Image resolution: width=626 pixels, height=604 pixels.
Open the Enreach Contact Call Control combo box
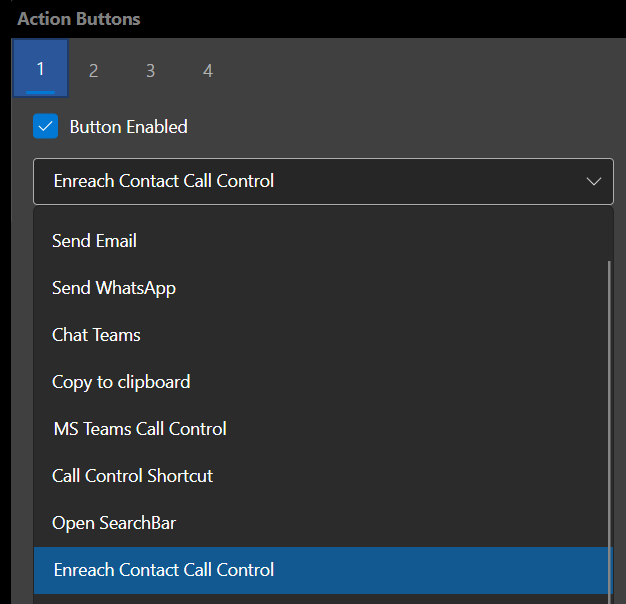point(300,182)
